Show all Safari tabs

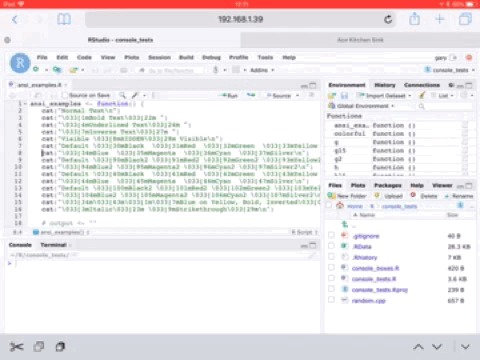tap(465, 19)
